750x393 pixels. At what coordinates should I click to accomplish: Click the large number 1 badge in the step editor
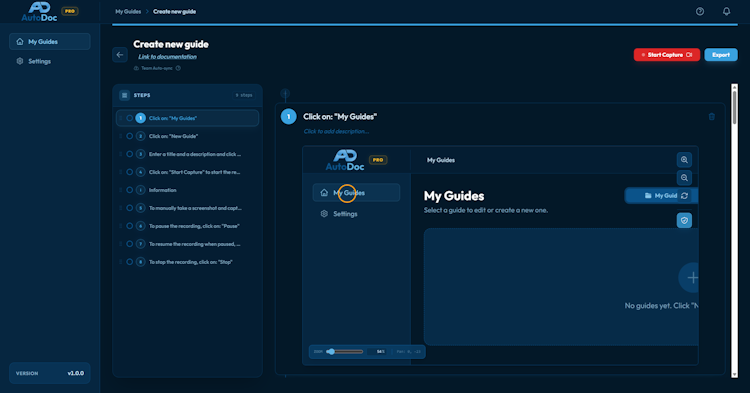point(288,117)
